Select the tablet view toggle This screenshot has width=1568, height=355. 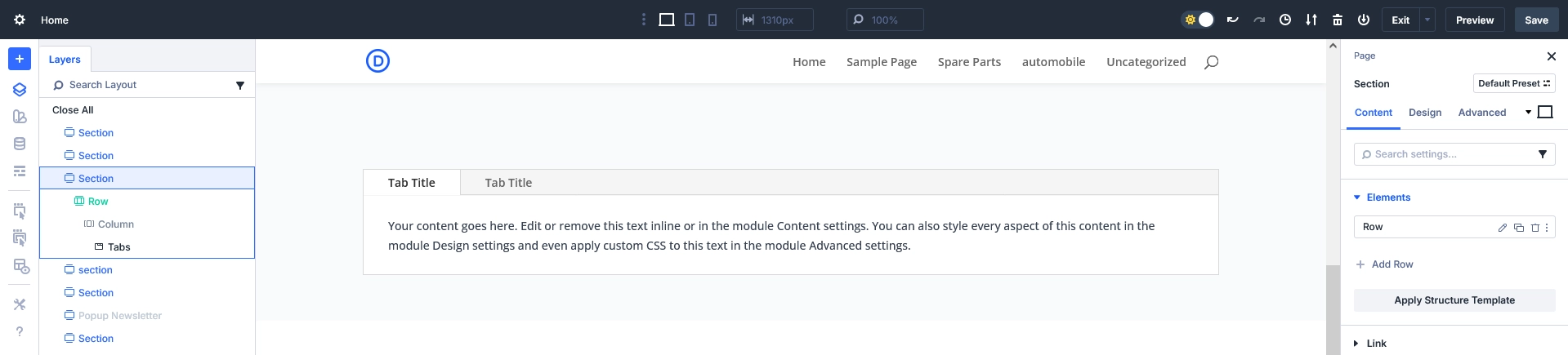pyautogui.click(x=690, y=20)
